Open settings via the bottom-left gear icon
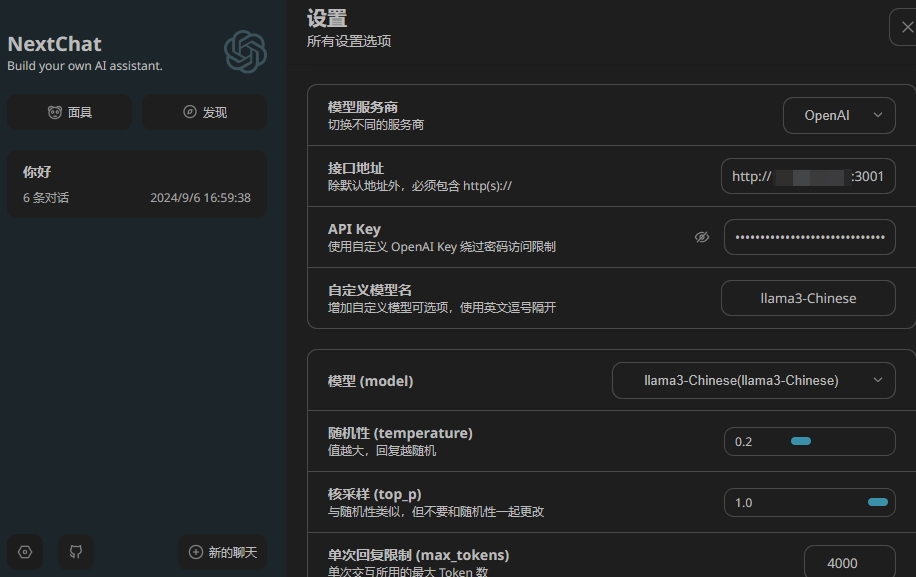The height and width of the screenshot is (577, 916). [x=25, y=552]
